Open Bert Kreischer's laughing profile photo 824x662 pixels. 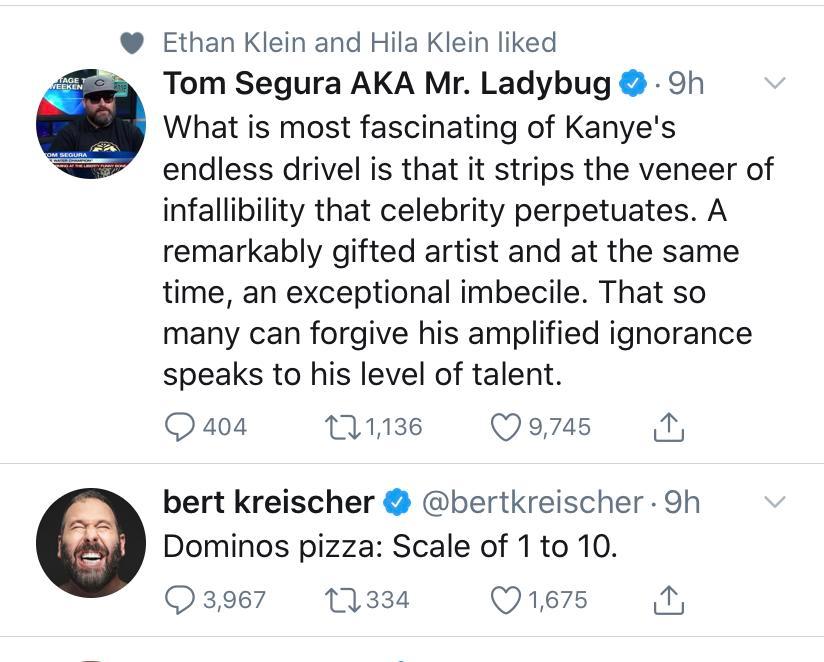point(91,542)
